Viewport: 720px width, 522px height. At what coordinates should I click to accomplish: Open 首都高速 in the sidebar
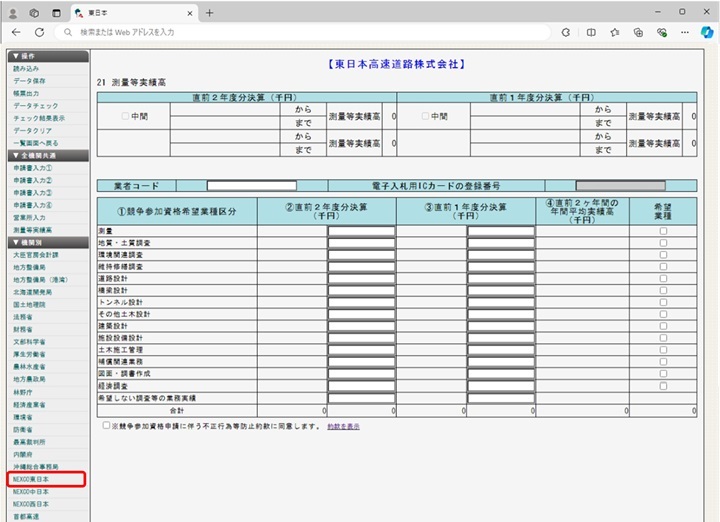pyautogui.click(x=26, y=516)
